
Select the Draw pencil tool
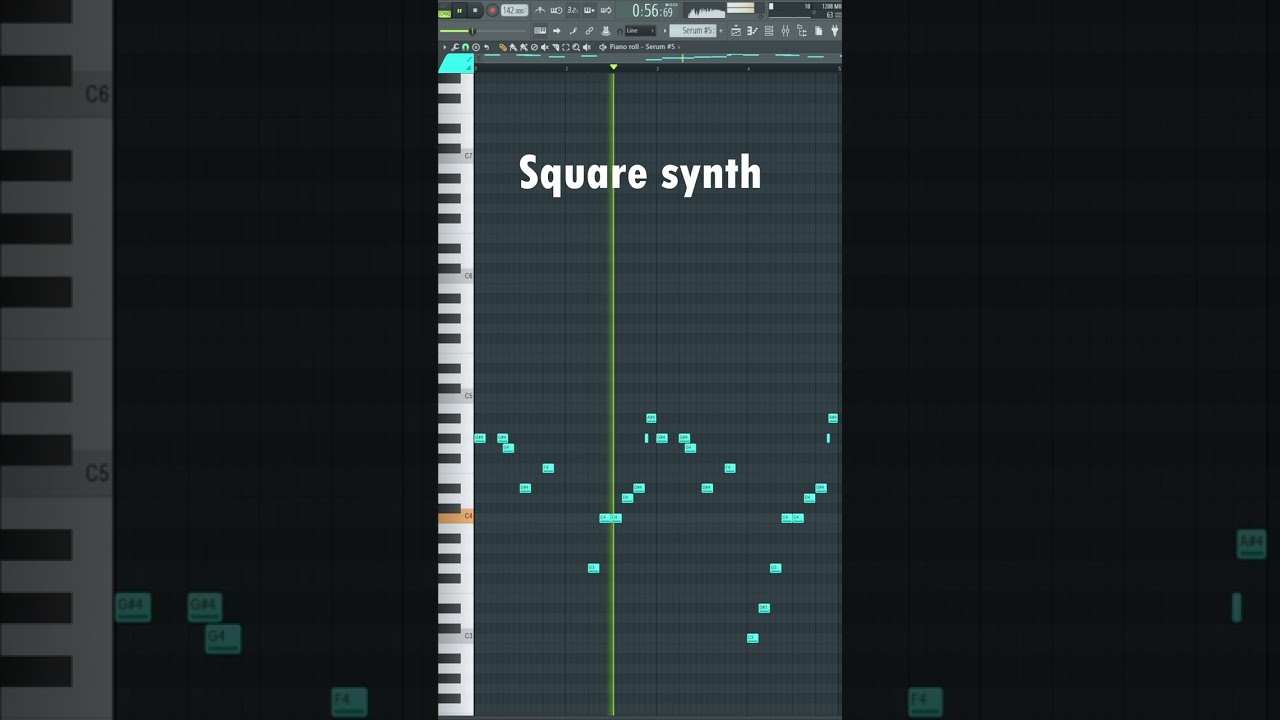pos(503,47)
